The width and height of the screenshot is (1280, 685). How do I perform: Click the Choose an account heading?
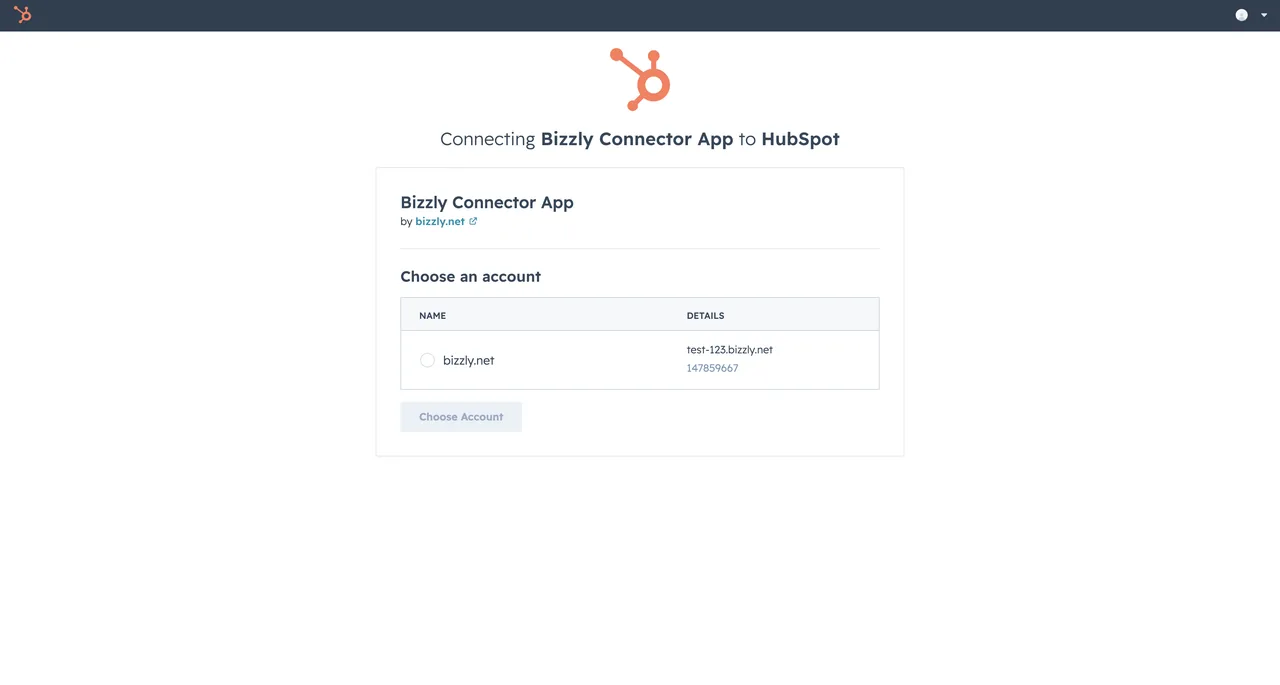click(x=470, y=276)
